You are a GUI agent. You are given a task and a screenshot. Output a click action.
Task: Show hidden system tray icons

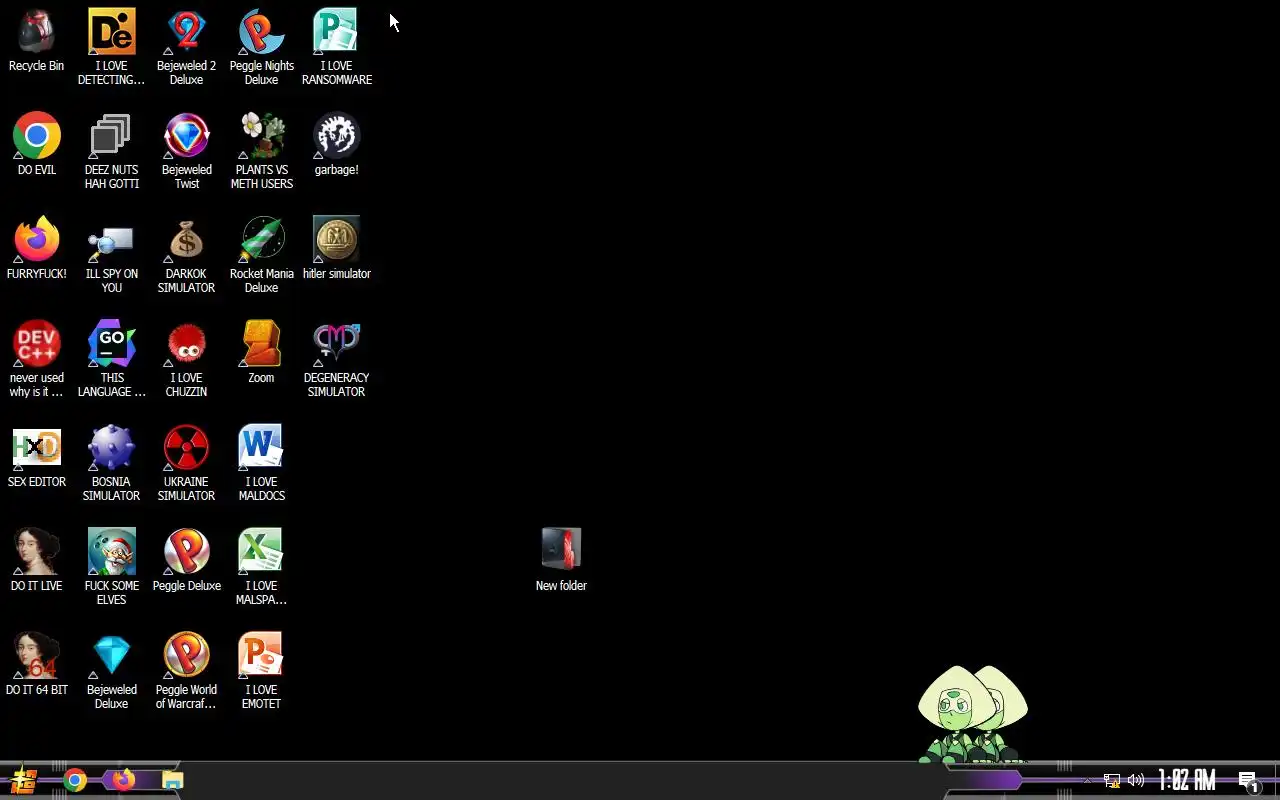pyautogui.click(x=1087, y=780)
